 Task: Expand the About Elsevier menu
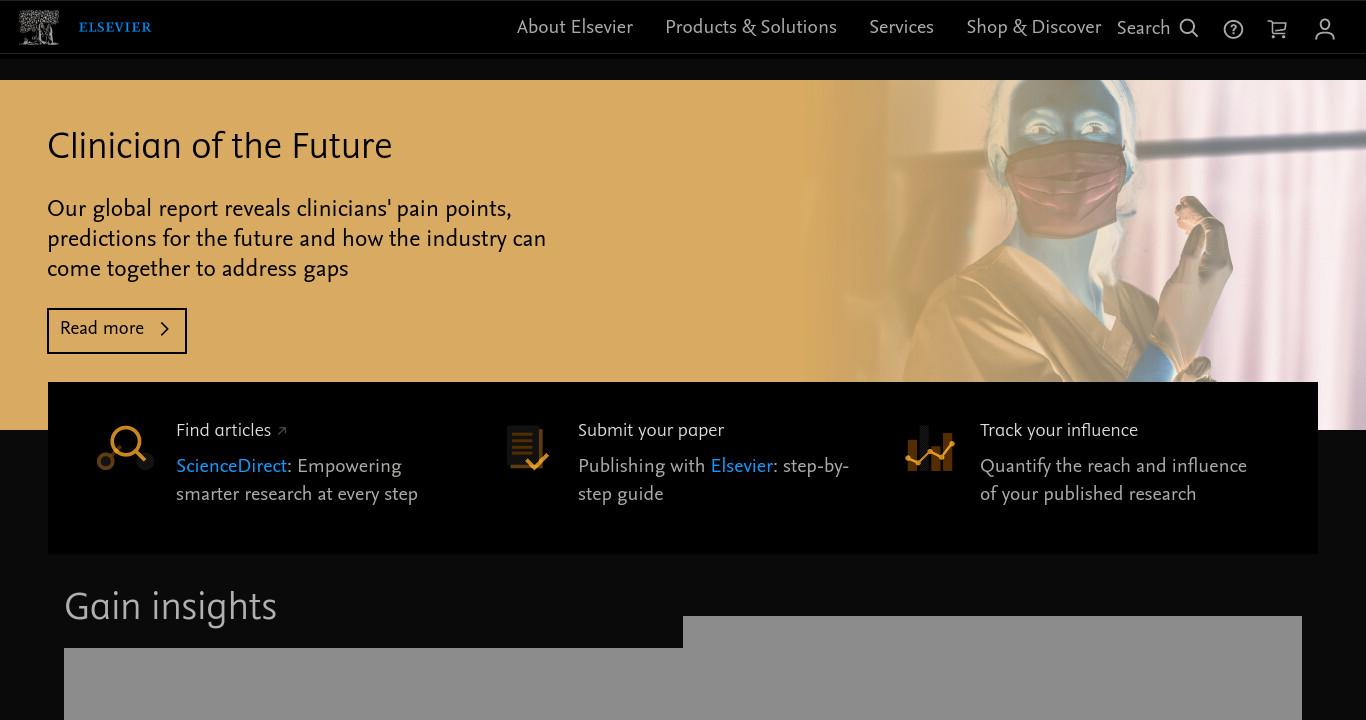click(575, 28)
